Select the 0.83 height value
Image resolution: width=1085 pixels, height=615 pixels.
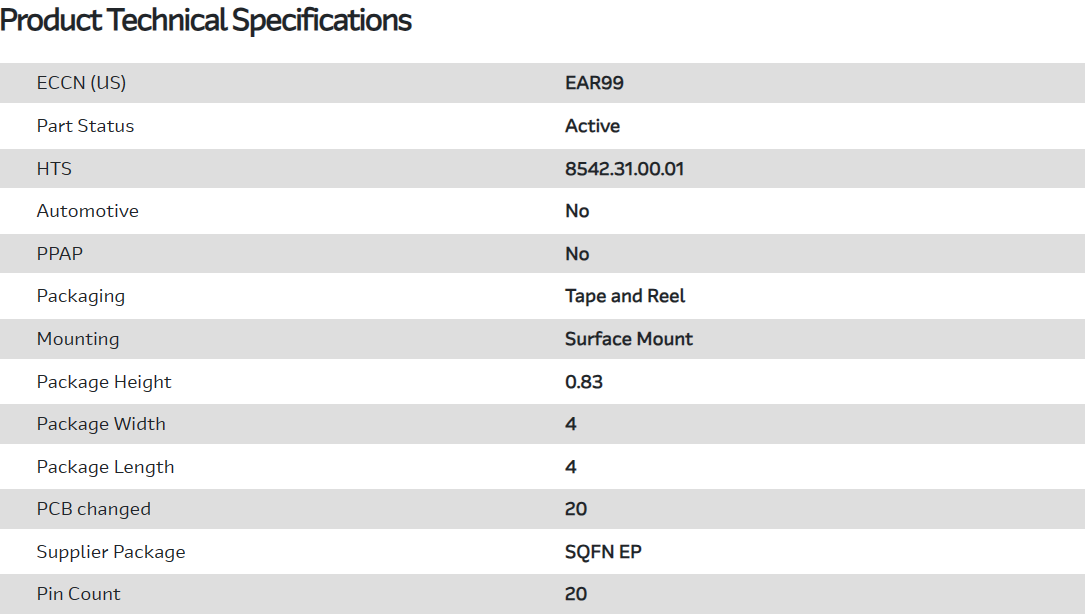tap(584, 382)
